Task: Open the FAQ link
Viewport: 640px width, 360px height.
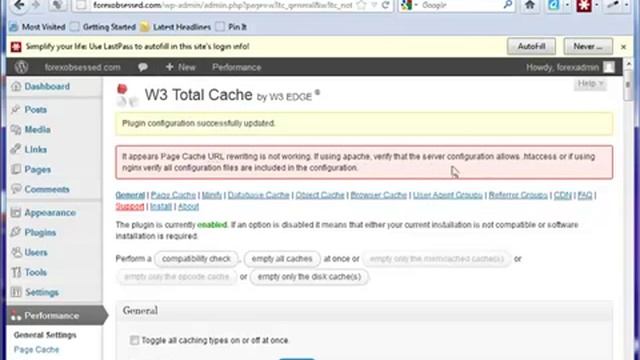Action: pyautogui.click(x=584, y=195)
